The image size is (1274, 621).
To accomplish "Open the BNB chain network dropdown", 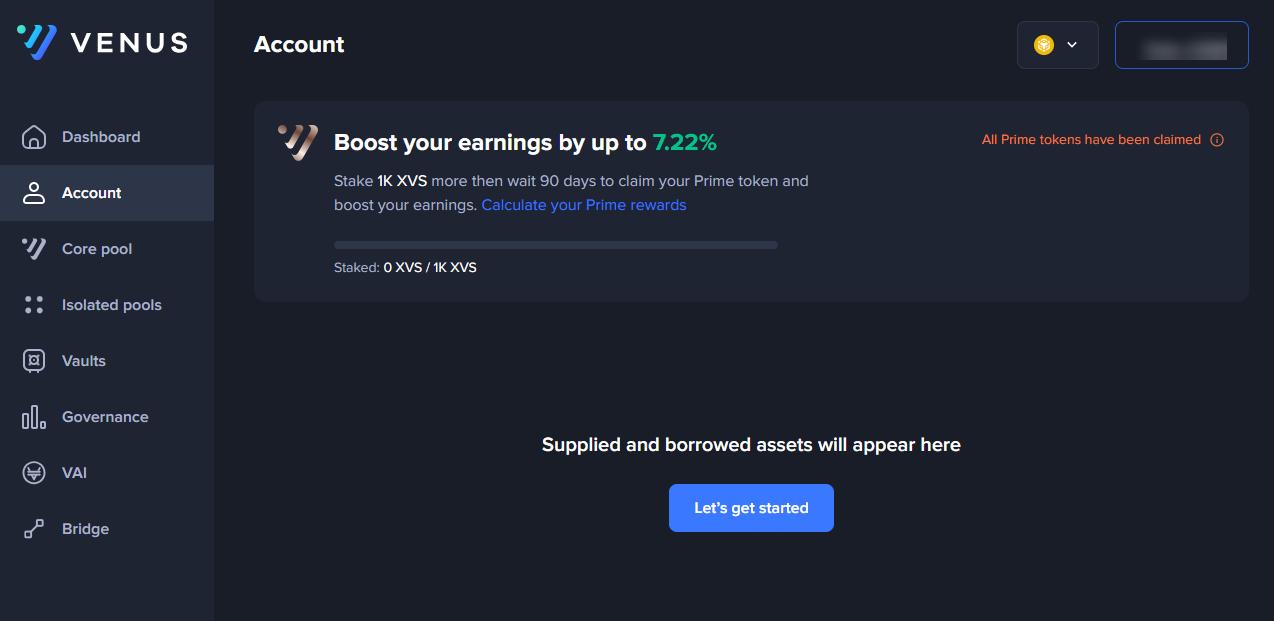I will [x=1057, y=45].
